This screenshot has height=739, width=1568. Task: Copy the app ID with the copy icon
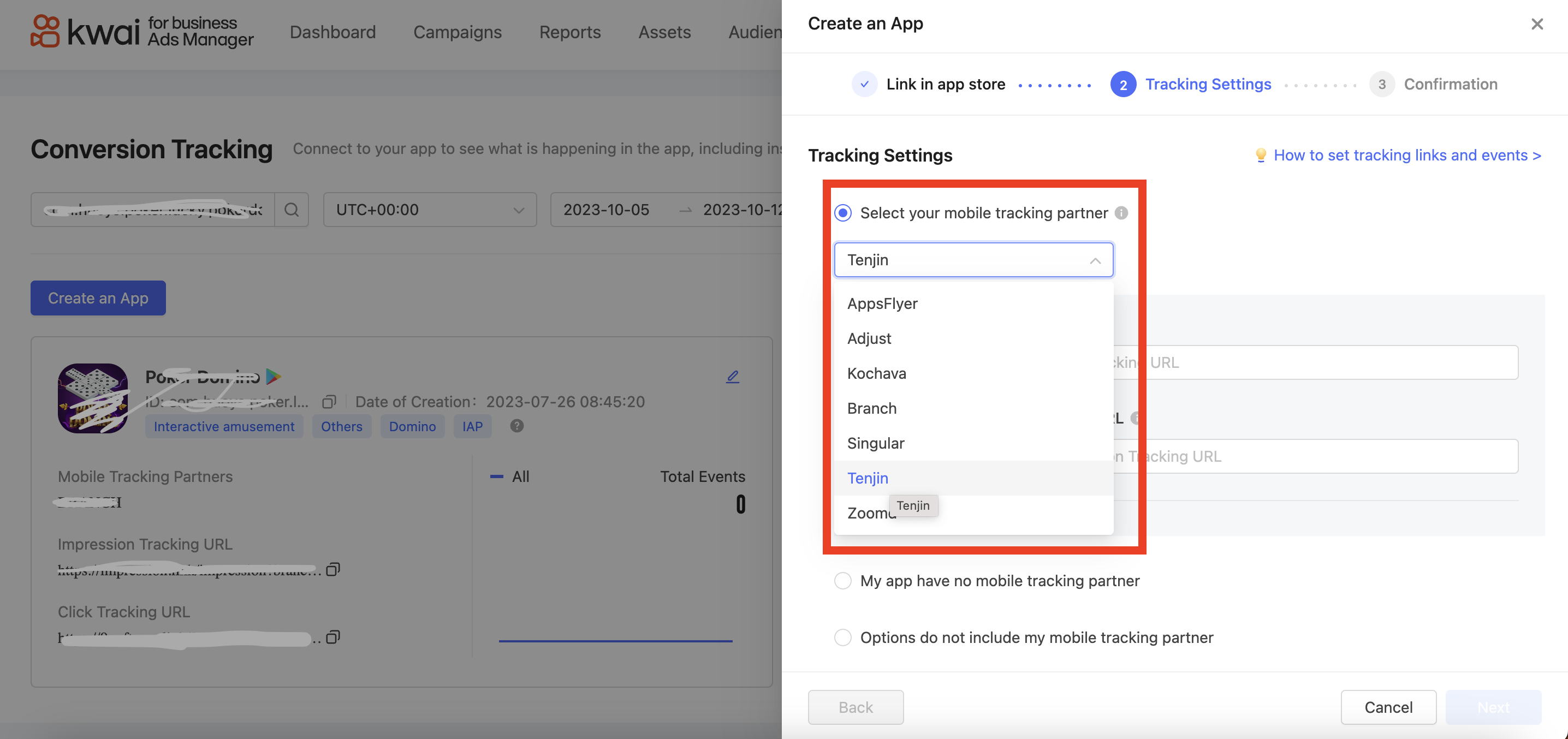pos(329,402)
